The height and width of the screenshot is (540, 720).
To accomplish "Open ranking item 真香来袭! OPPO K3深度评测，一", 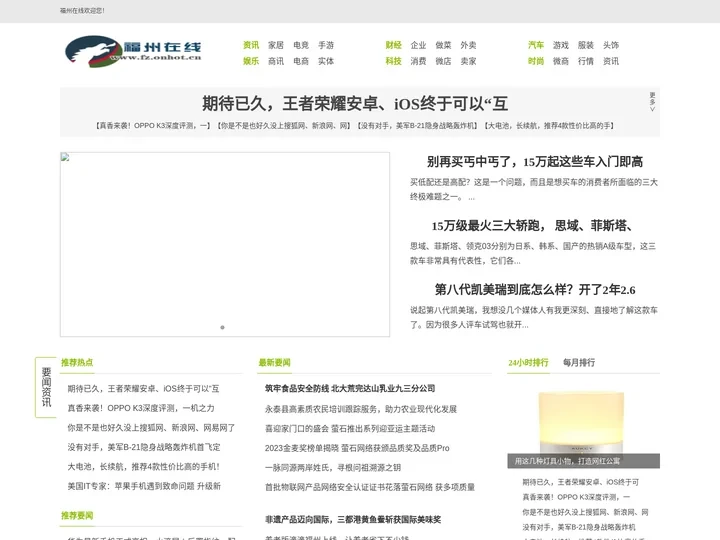I will [576, 497].
